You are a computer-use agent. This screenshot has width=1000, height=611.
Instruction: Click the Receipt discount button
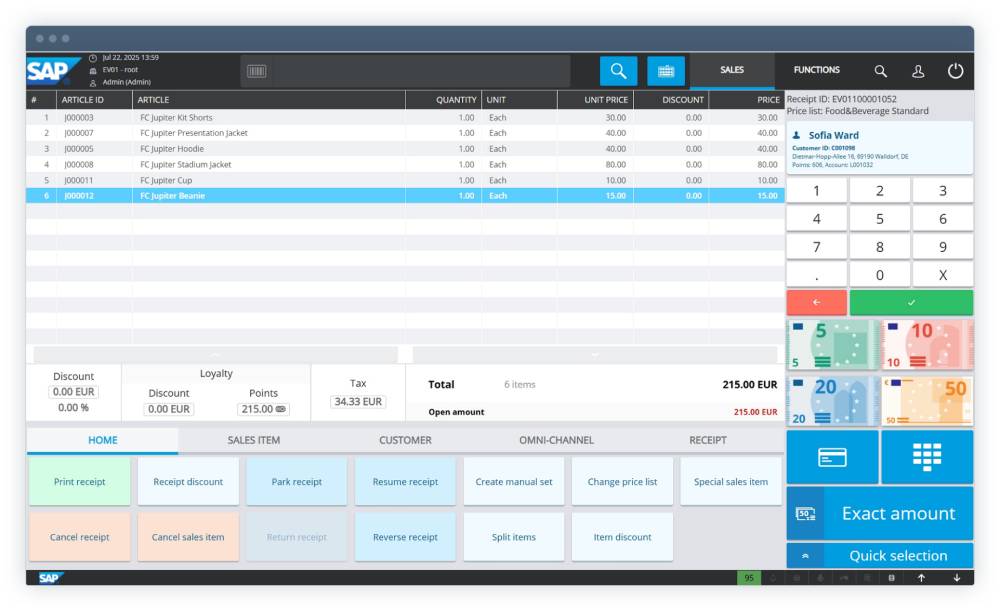[188, 482]
